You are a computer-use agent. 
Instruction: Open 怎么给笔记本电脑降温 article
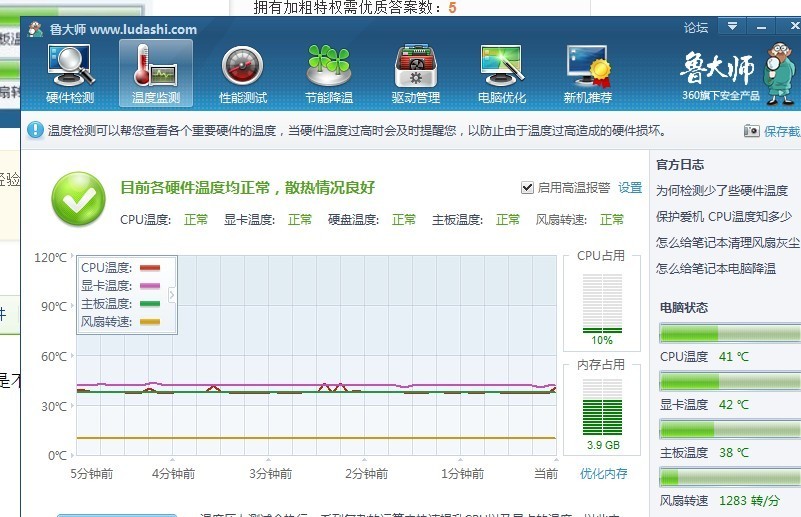click(716, 269)
